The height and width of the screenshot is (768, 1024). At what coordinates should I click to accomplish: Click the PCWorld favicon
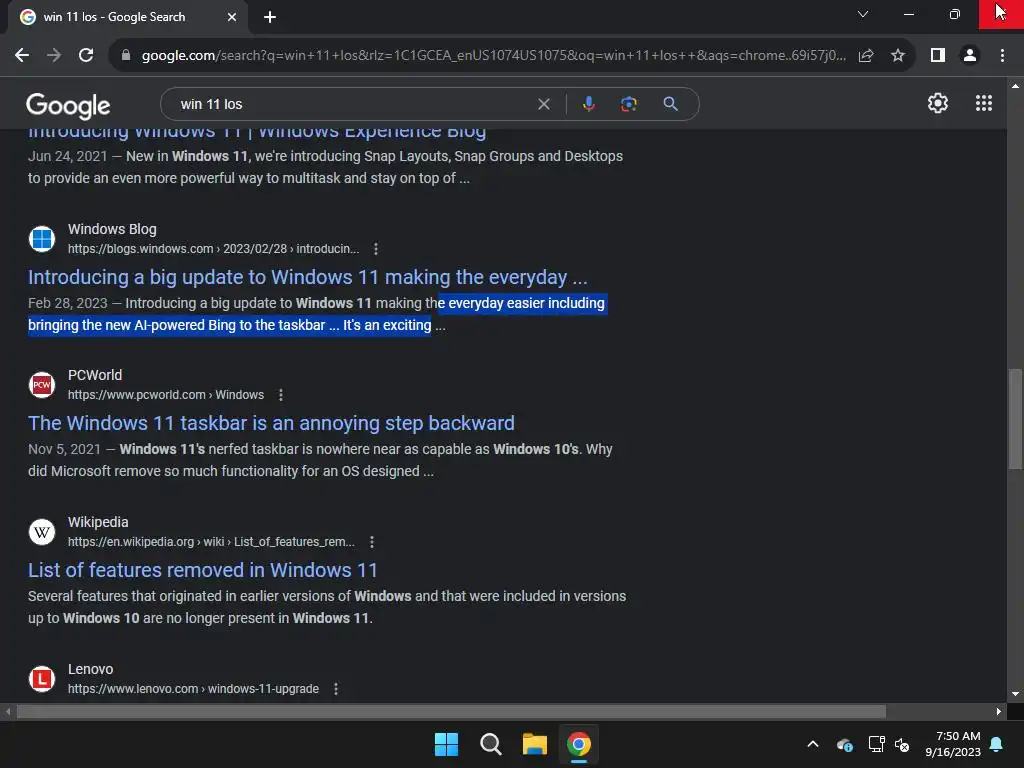click(42, 385)
